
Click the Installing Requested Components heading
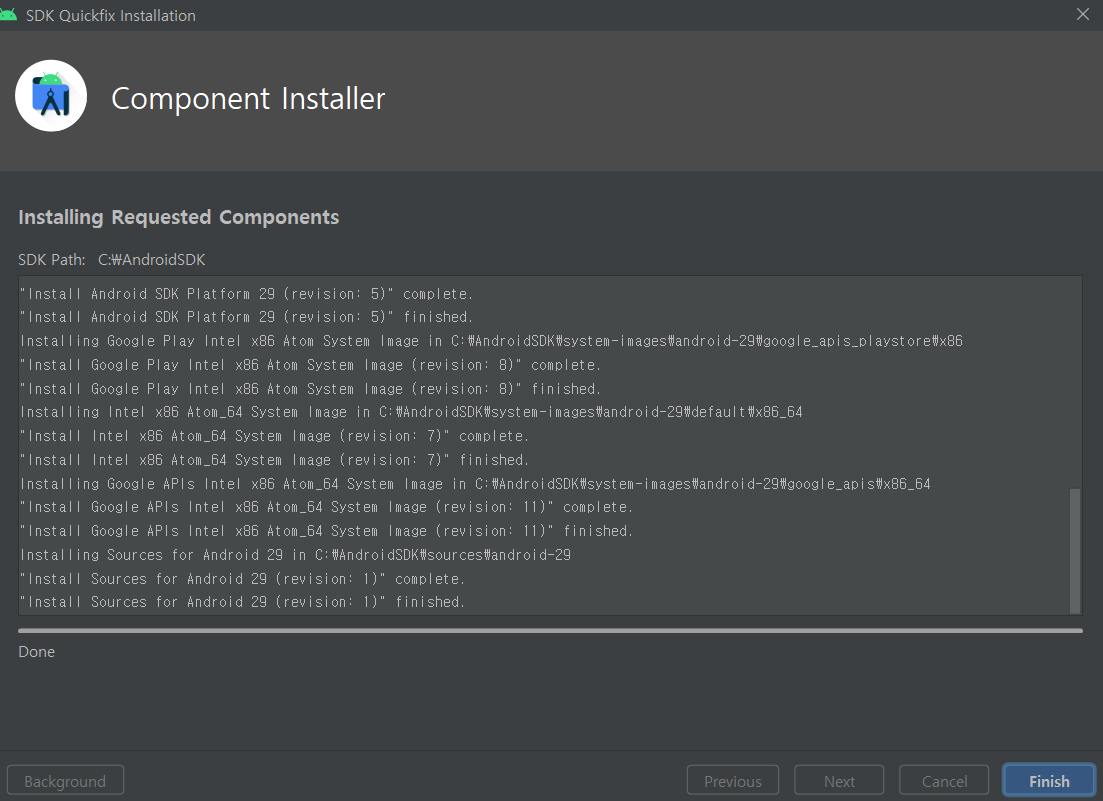coord(179,217)
